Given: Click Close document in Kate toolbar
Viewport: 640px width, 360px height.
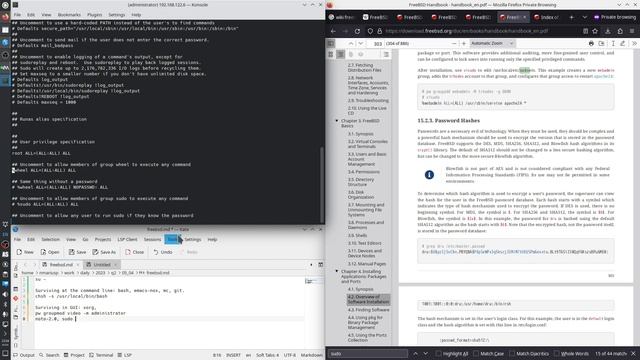Looking at the screenshot, I should click(x=134, y=252).
